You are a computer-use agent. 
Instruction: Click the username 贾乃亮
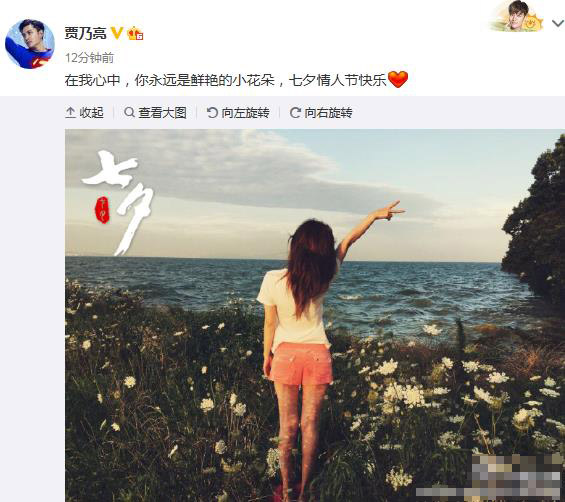(x=86, y=34)
